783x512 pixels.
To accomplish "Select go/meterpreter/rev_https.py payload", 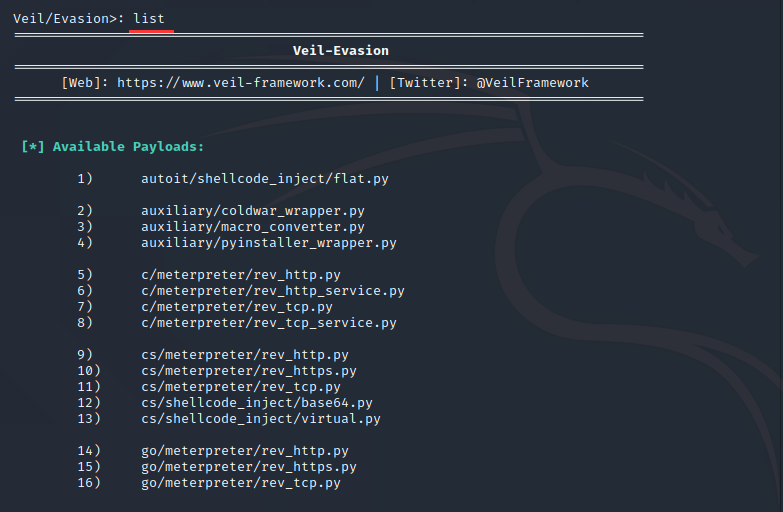I will point(249,467).
